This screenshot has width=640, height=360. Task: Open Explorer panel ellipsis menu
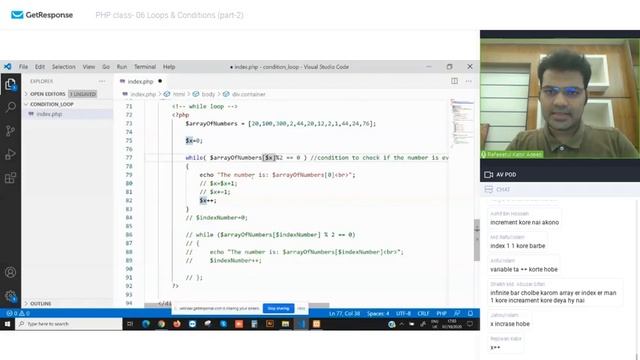tap(102, 81)
